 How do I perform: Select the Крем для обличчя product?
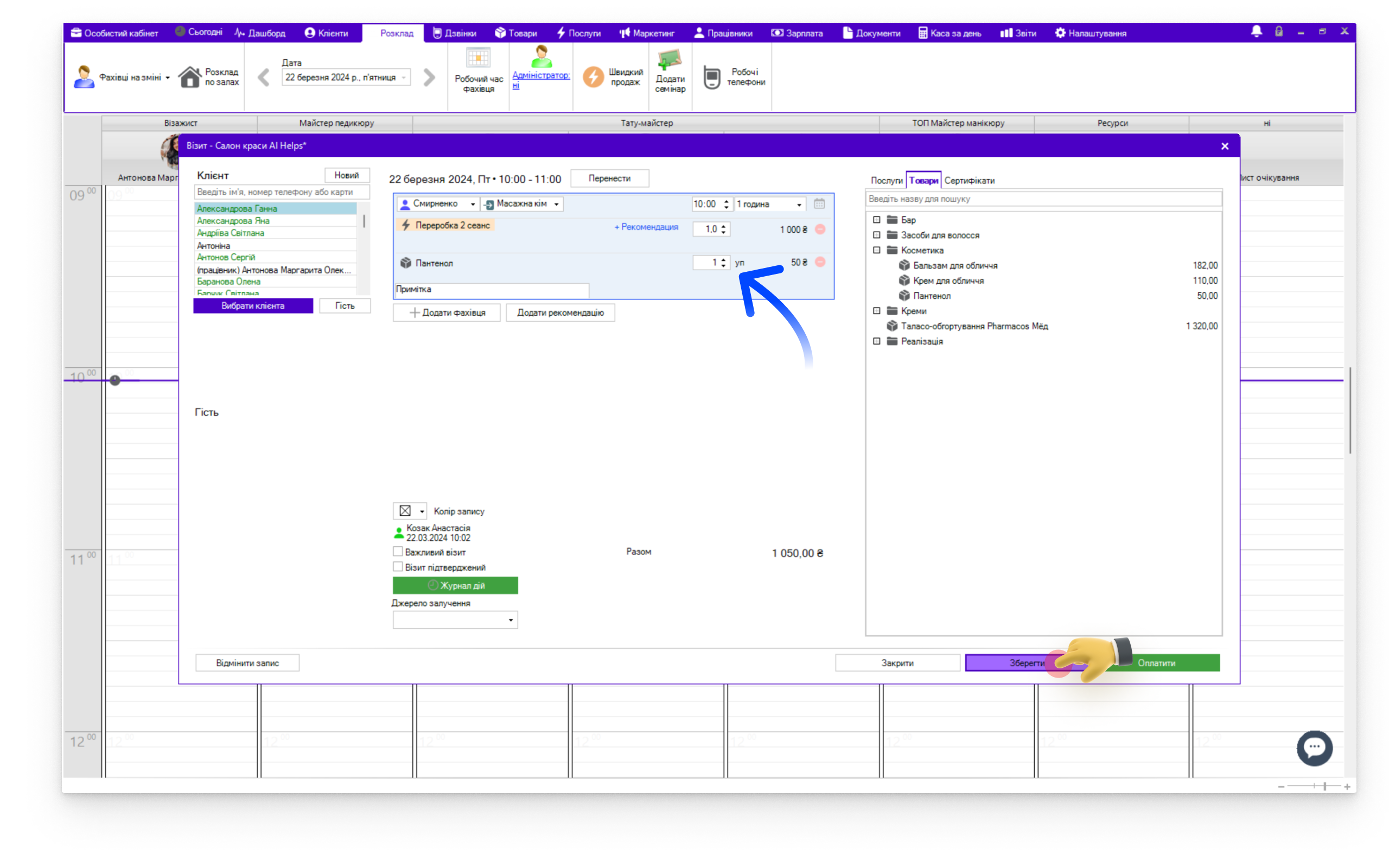tap(949, 280)
